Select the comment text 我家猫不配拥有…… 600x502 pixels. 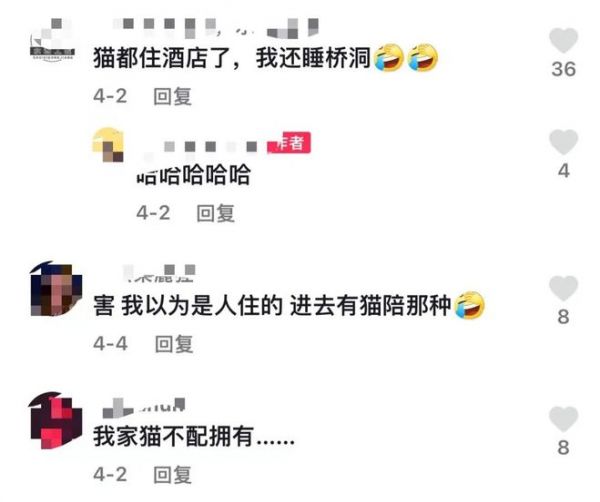(x=194, y=436)
